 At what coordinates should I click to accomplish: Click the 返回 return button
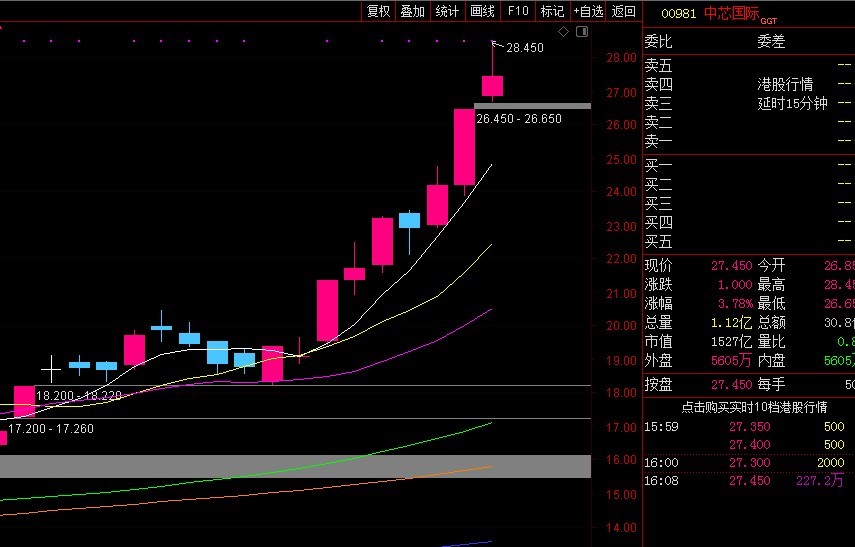click(x=623, y=11)
